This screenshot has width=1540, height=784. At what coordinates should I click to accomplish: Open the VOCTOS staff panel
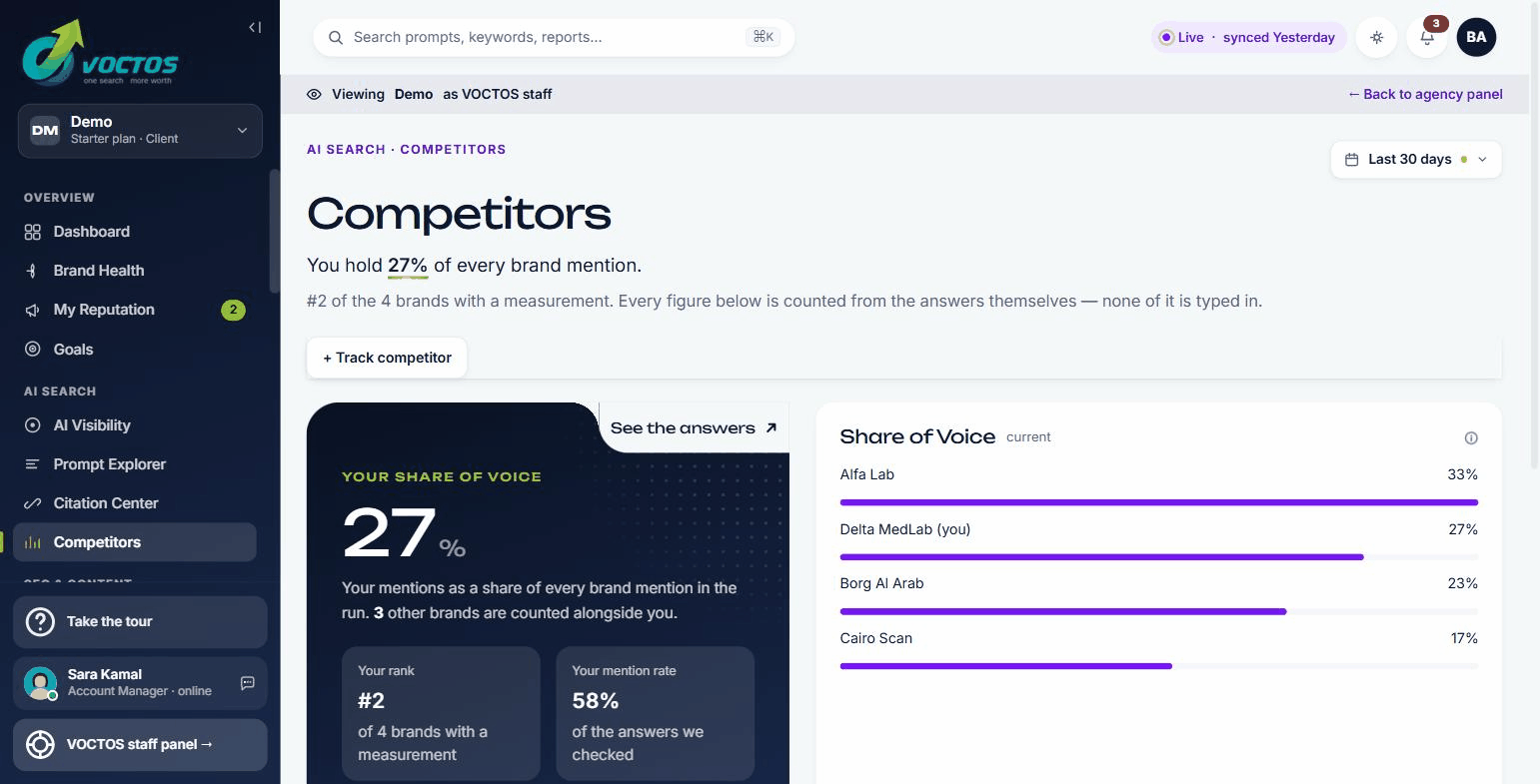pos(140,745)
